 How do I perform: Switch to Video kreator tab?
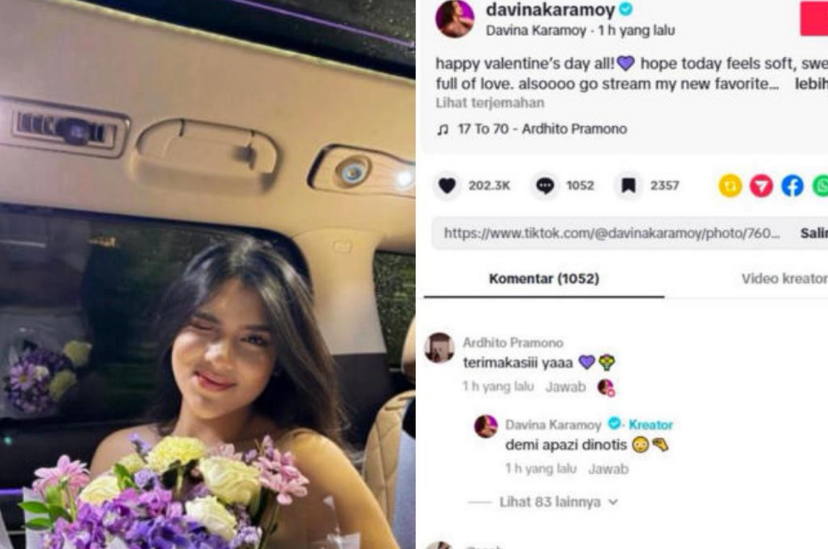pyautogui.click(x=784, y=279)
